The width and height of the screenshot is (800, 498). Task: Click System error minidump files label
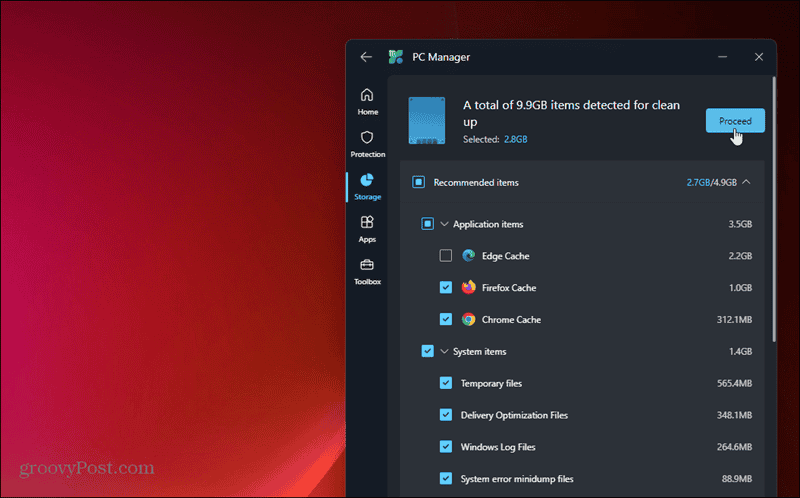pos(517,479)
